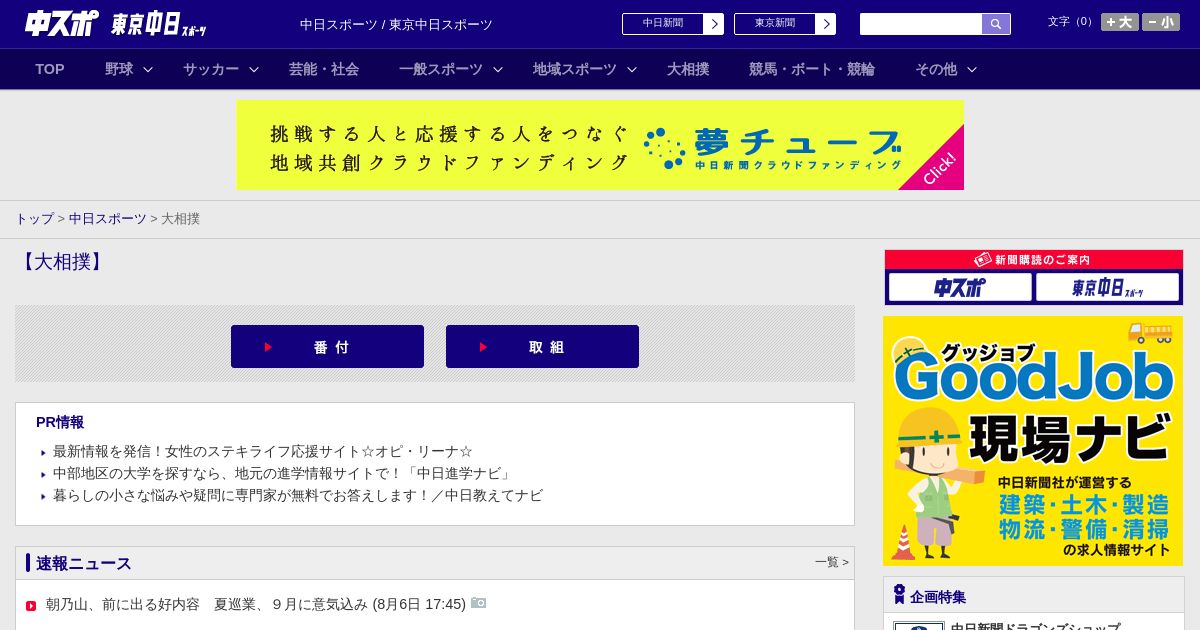This screenshot has width=1200, height=630.
Task: Open 大相撲 navigation item
Action: click(x=688, y=69)
